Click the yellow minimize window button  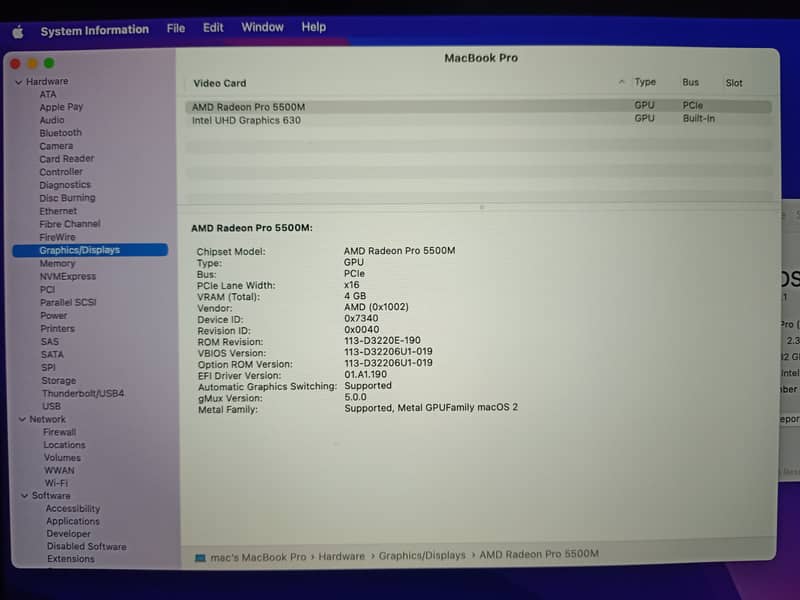coord(32,64)
